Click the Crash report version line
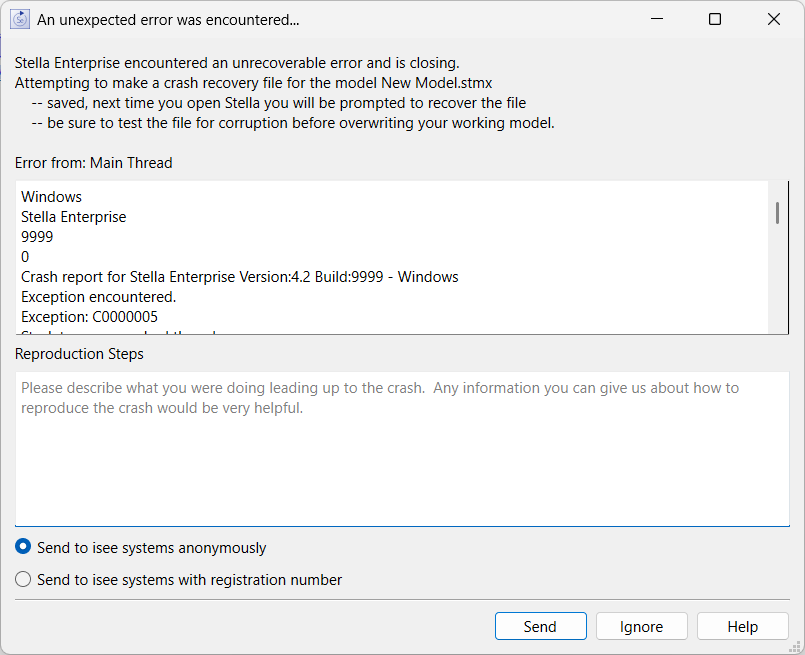Viewport: 805px width, 655px height. [x=239, y=277]
